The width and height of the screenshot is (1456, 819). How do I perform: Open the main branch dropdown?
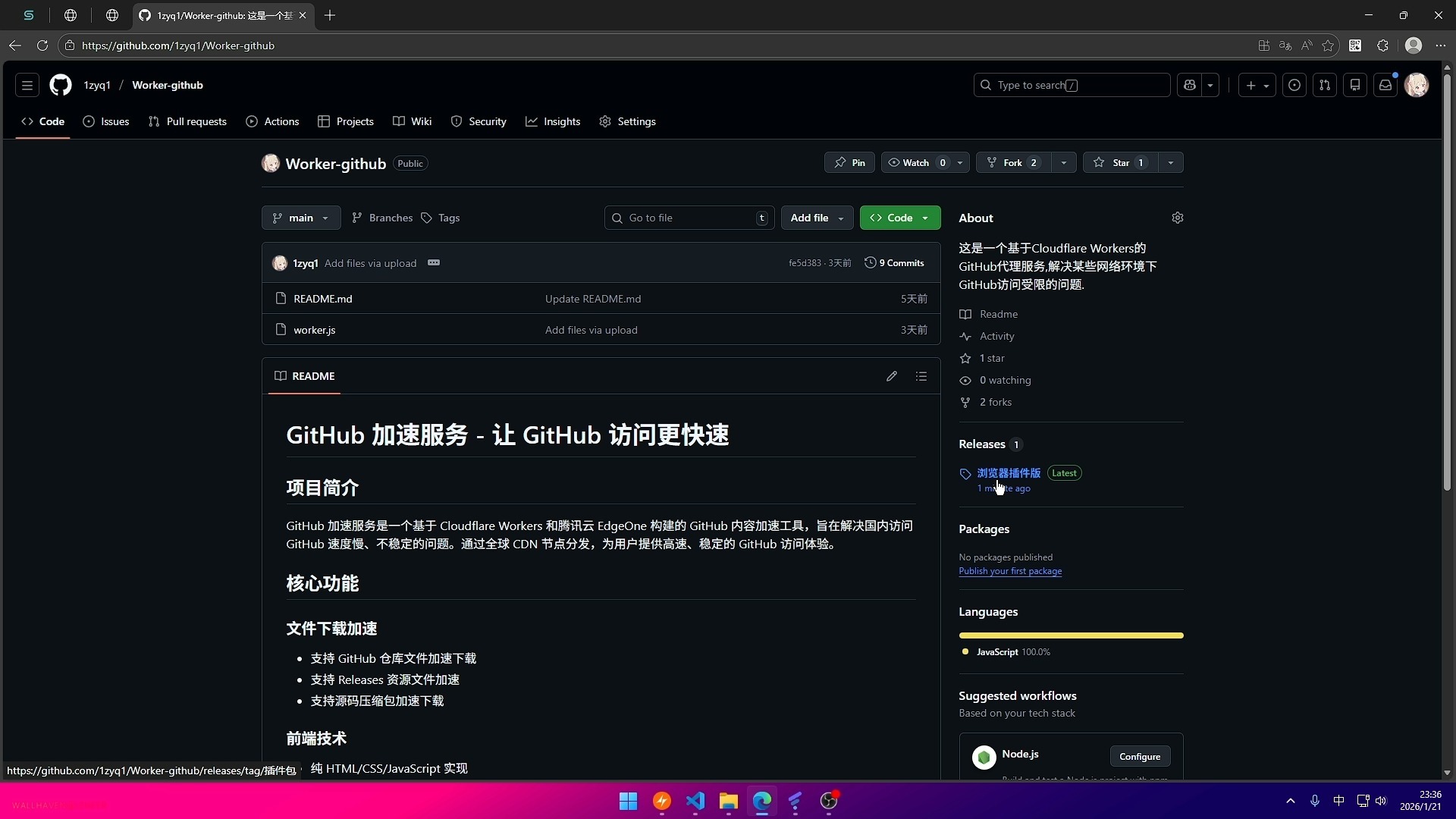(301, 218)
